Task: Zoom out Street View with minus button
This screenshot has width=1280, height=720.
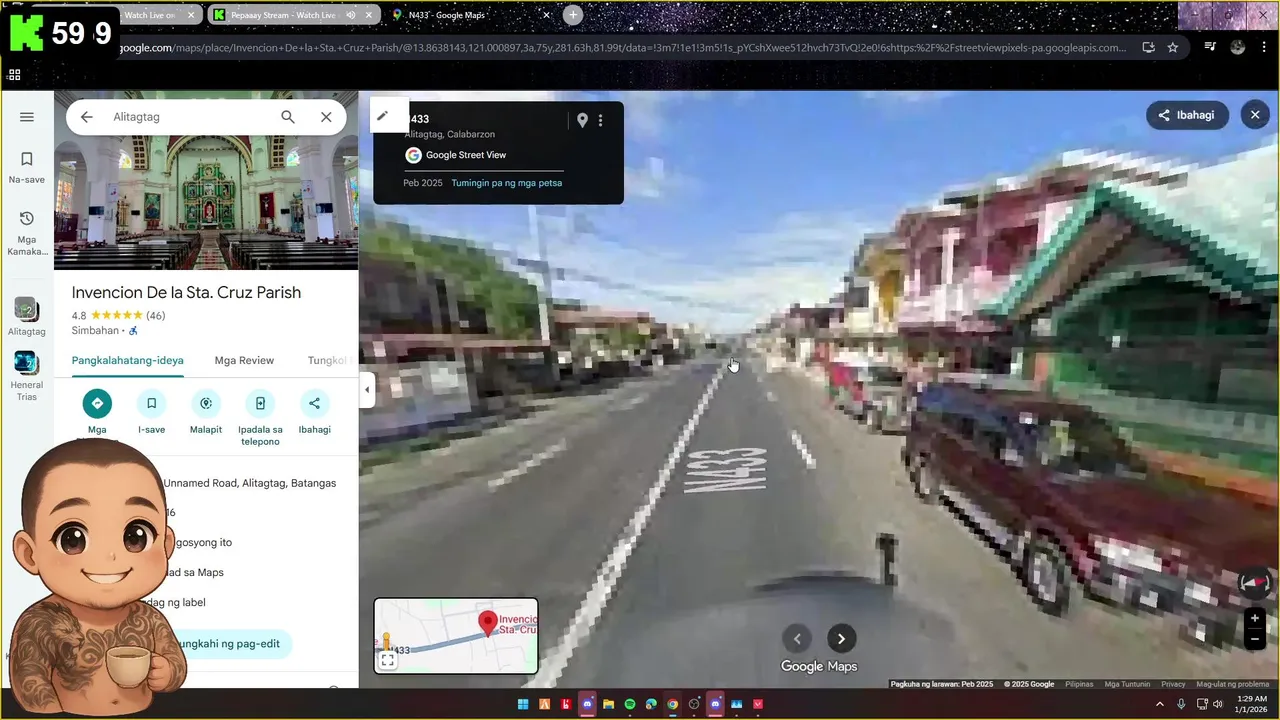Action: (1254, 639)
